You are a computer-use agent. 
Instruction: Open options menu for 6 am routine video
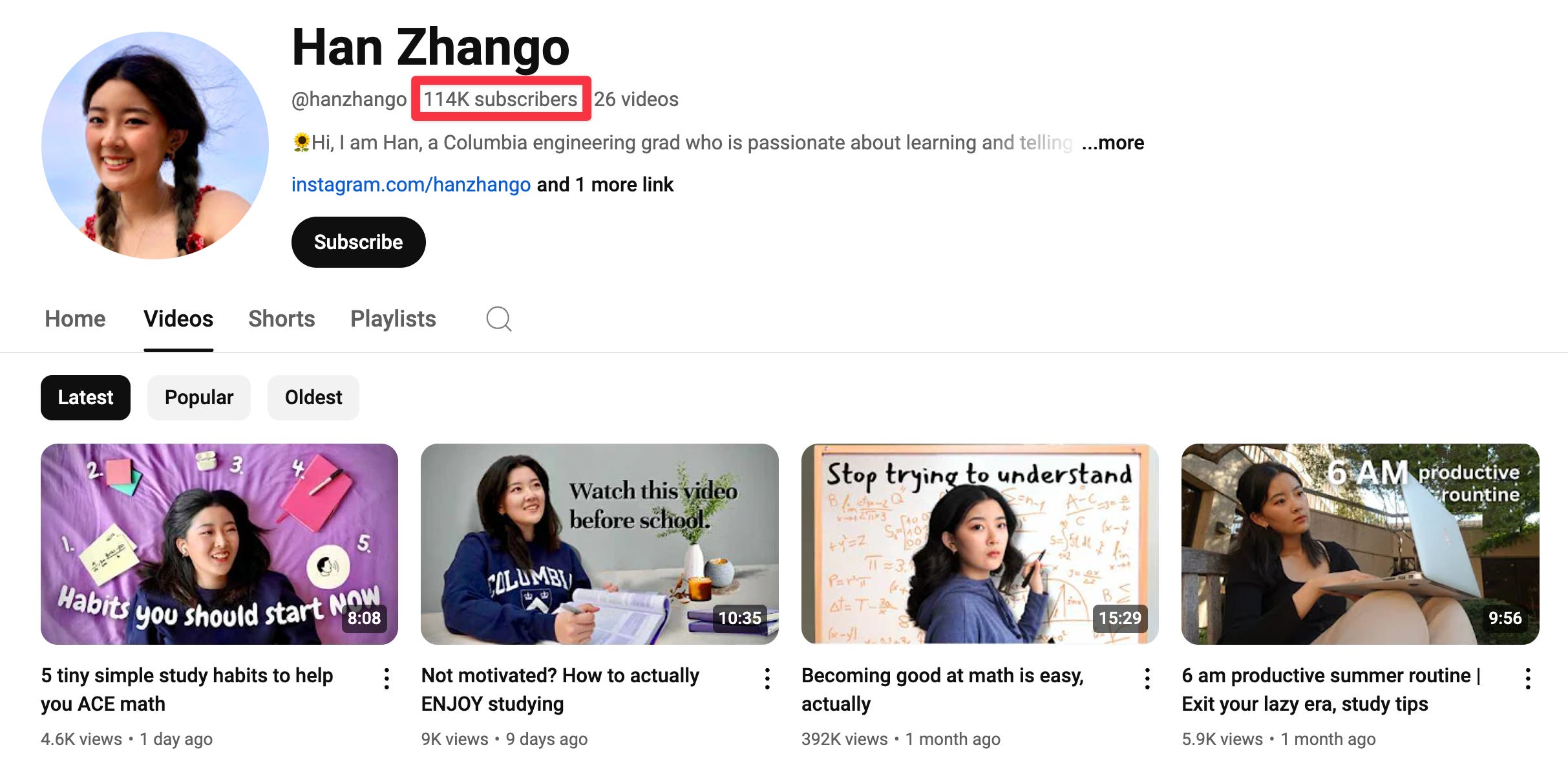(1527, 678)
